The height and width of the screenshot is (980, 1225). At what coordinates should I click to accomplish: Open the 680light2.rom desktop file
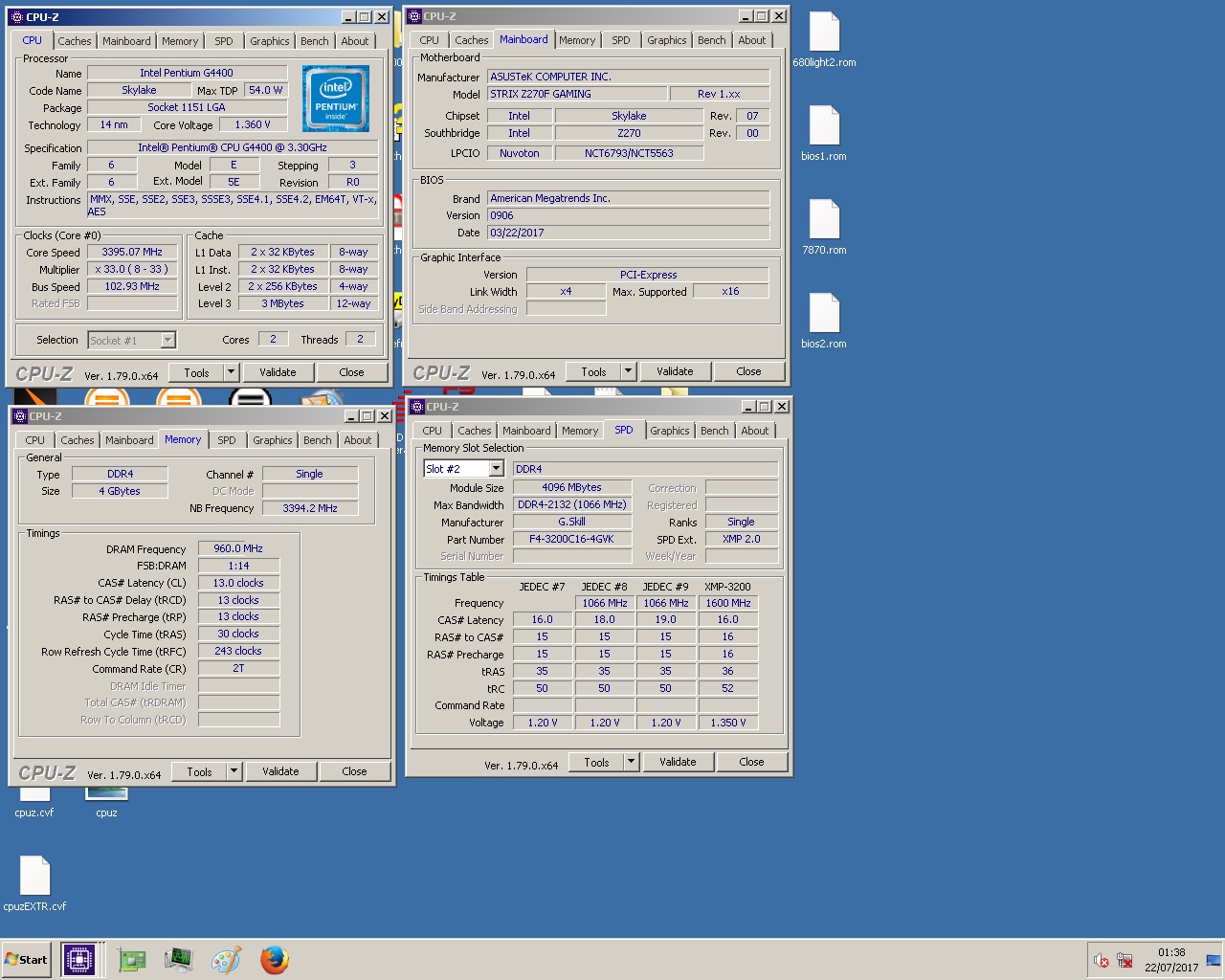[x=824, y=40]
